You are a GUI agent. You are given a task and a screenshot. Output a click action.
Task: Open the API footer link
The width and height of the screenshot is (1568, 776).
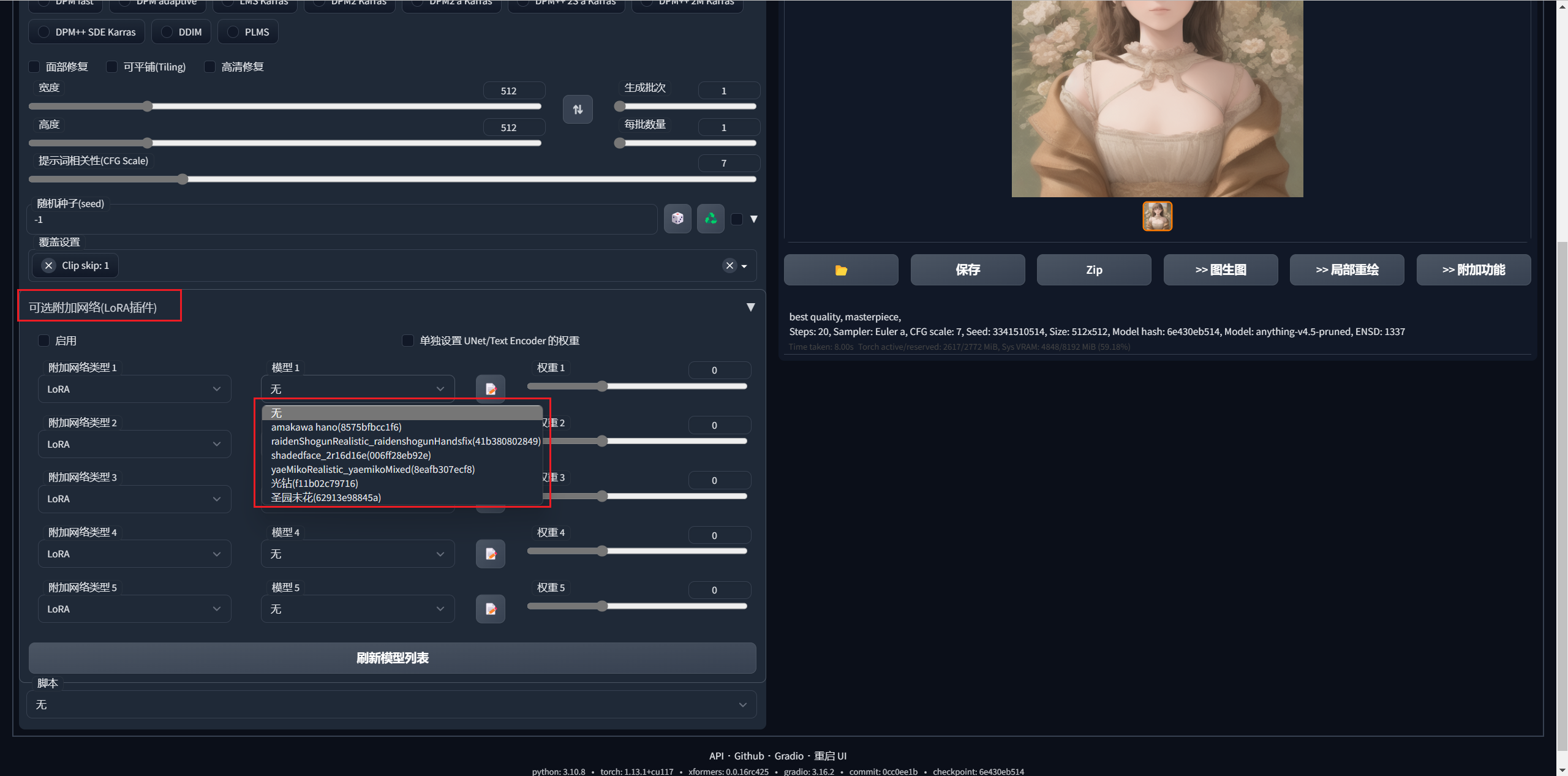click(716, 756)
